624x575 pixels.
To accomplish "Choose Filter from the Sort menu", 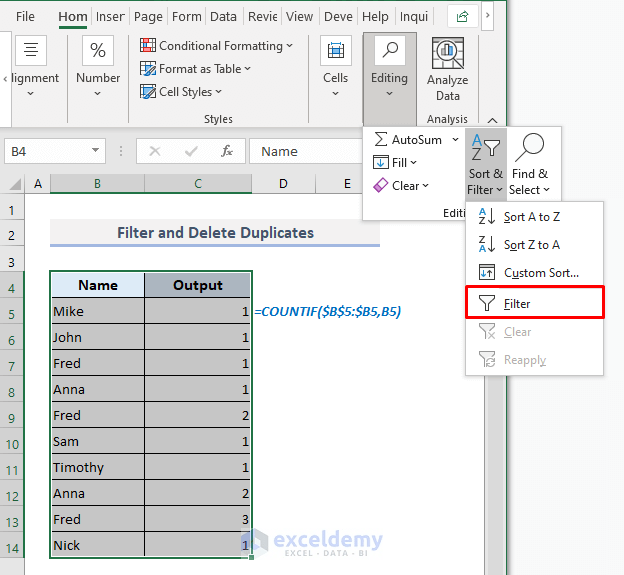I will [x=534, y=304].
